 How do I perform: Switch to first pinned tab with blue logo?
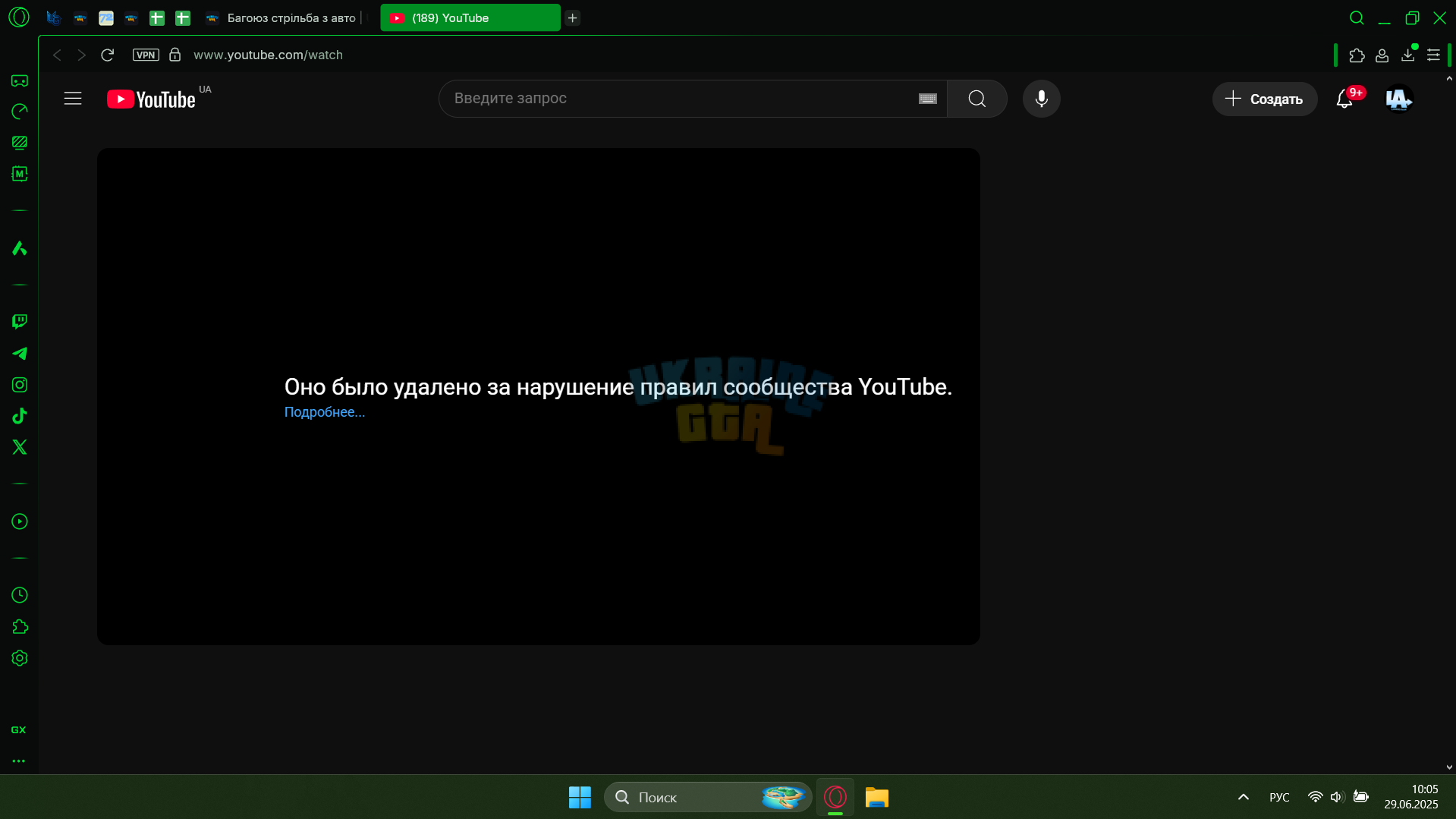pos(53,17)
